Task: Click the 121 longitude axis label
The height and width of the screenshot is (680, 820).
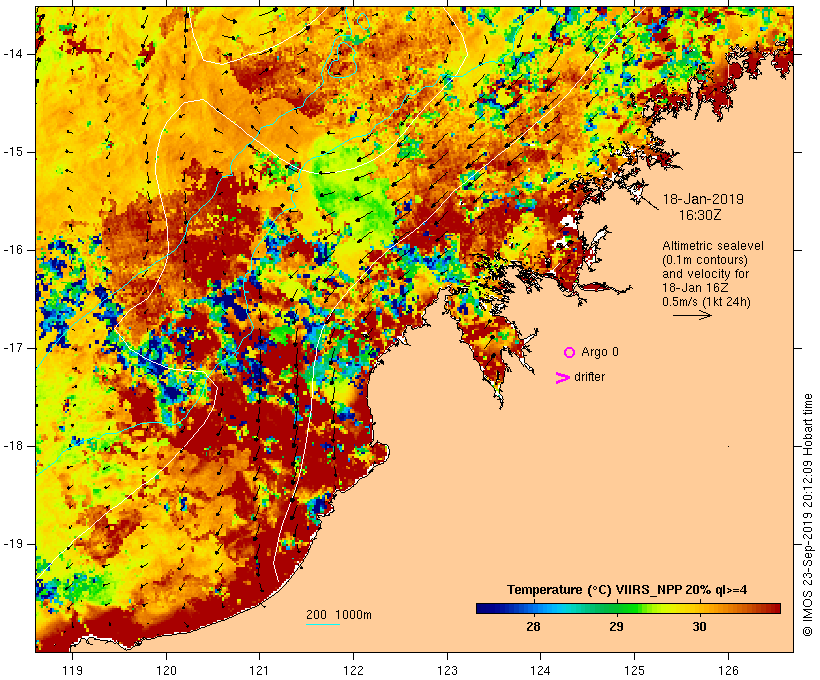Action: [x=259, y=670]
